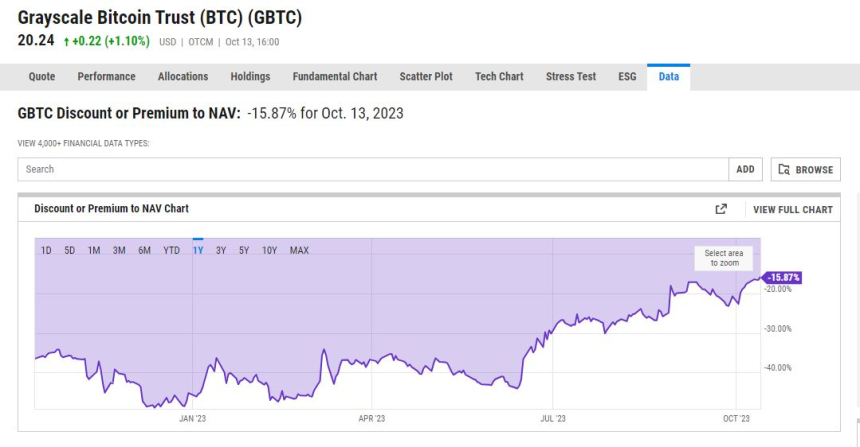The image size is (860, 447).
Task: Set chart range to 1D
Action: 46,251
